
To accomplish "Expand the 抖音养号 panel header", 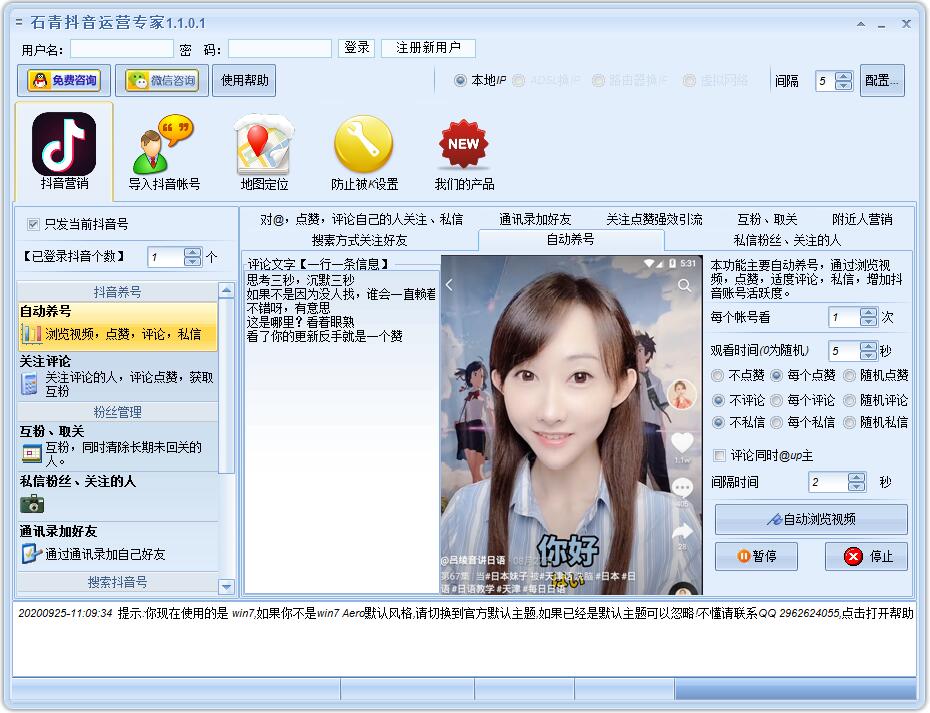I will click(118, 290).
